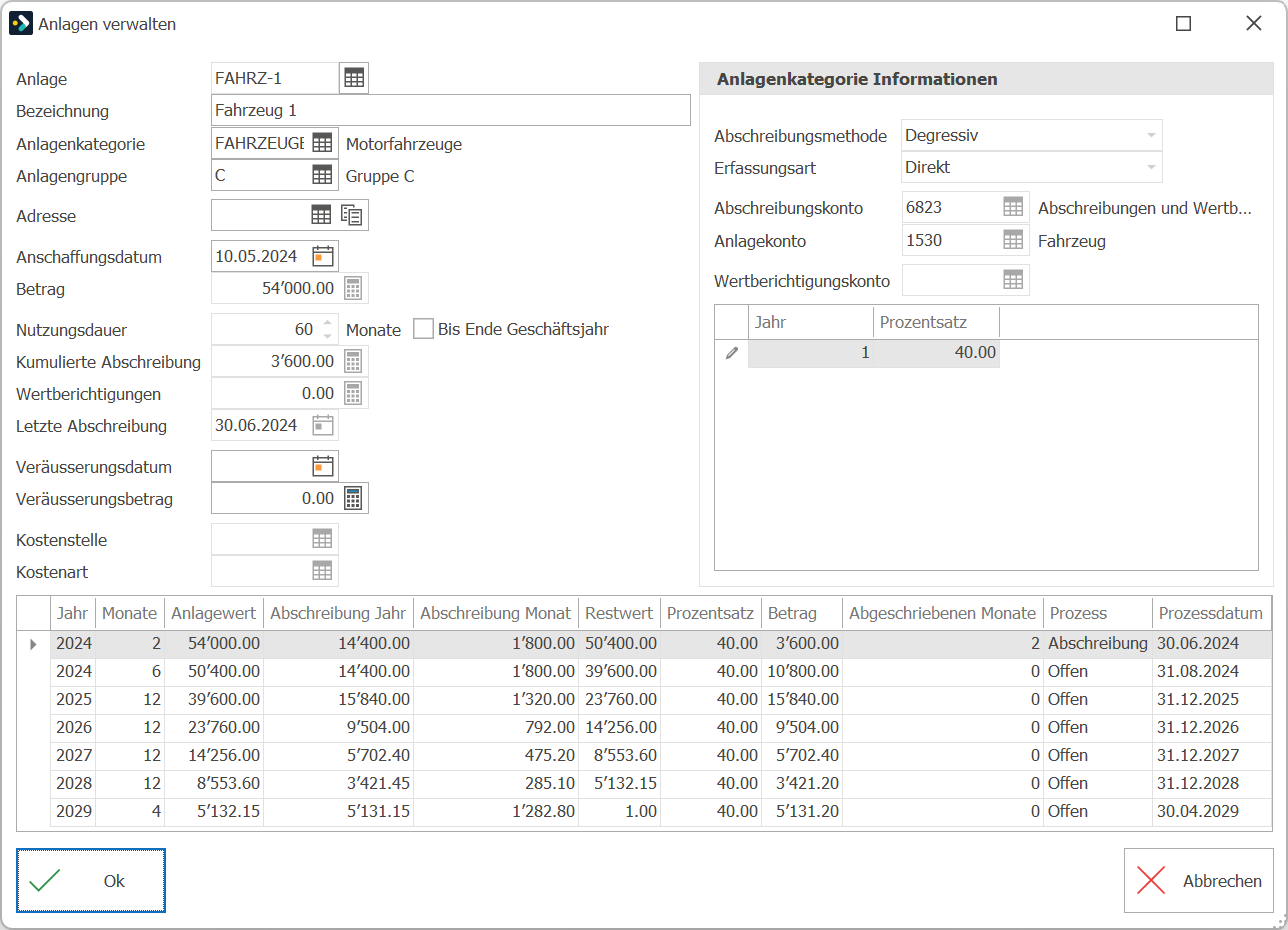Viewport: 1288px width, 930px height.
Task: Open calculator for Betrag field
Action: click(353, 288)
